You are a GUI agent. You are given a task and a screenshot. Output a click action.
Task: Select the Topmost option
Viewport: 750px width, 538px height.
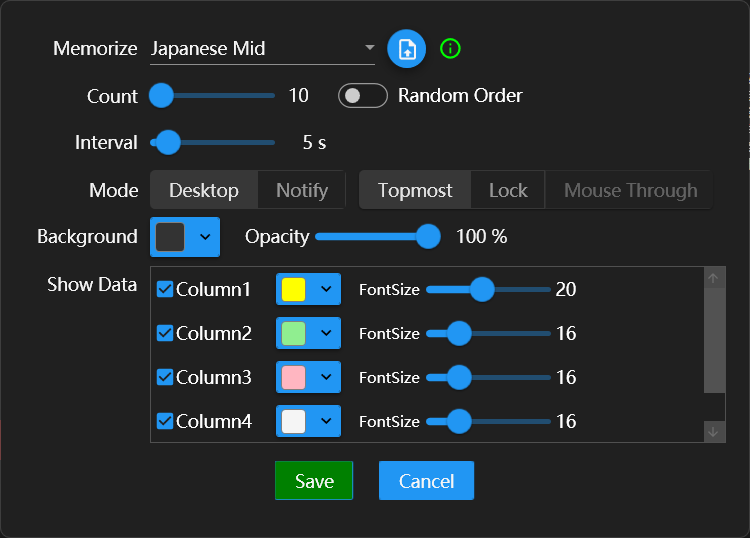click(x=415, y=190)
